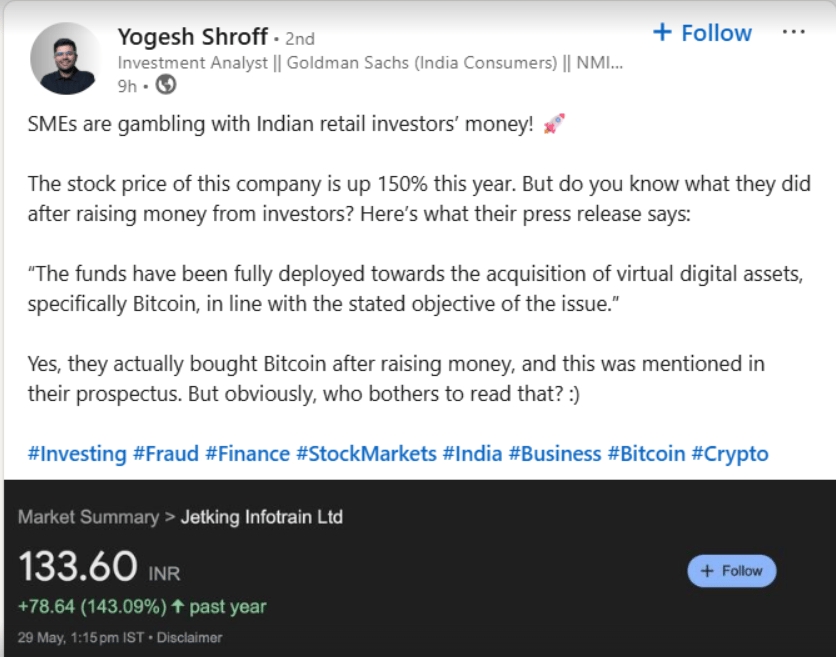Open the #Crypto hashtag
The image size is (836, 657).
click(x=730, y=454)
